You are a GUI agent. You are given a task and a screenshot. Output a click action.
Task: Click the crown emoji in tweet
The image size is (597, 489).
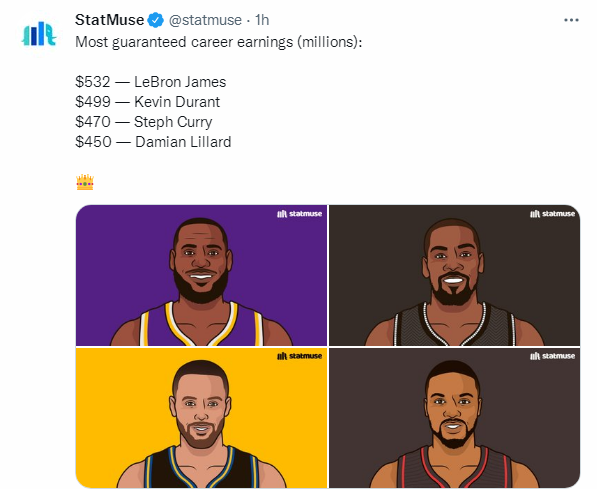85,182
